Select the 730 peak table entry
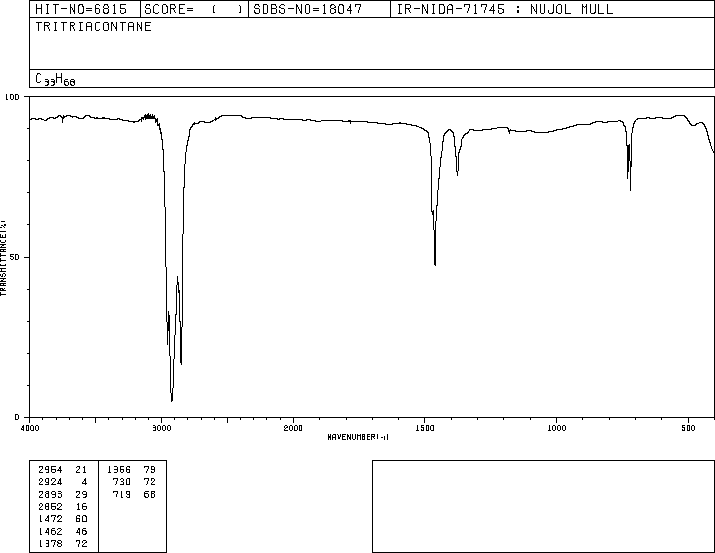The image size is (715, 553). click(x=134, y=481)
